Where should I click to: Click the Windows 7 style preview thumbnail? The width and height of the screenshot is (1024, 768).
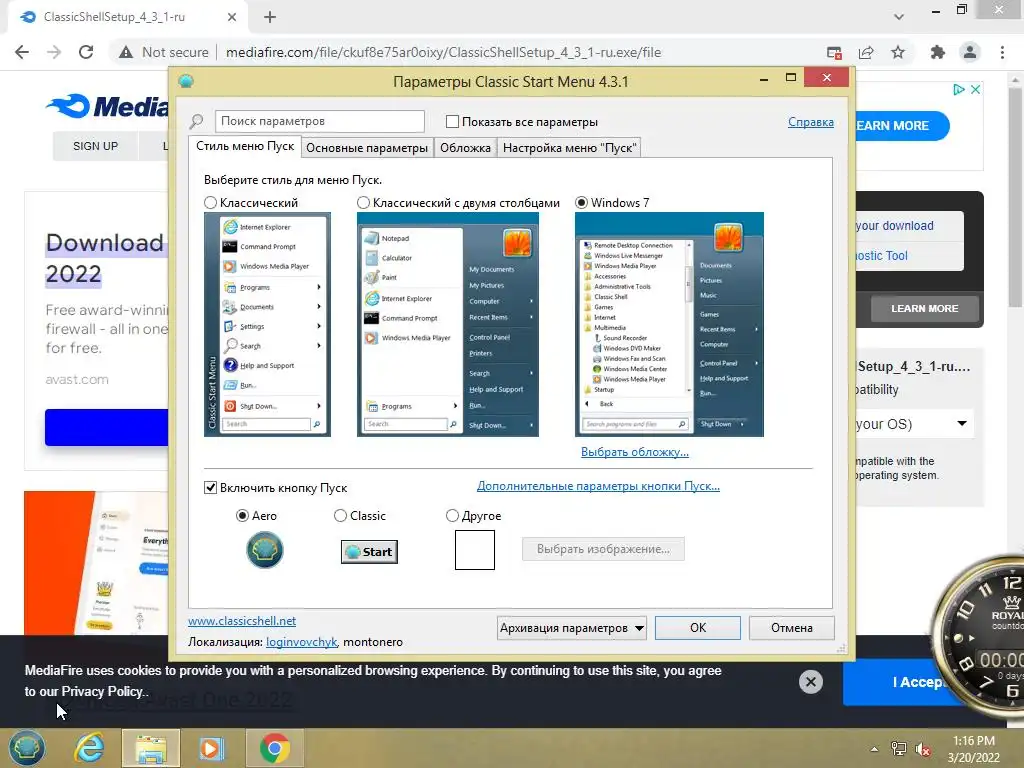point(669,325)
